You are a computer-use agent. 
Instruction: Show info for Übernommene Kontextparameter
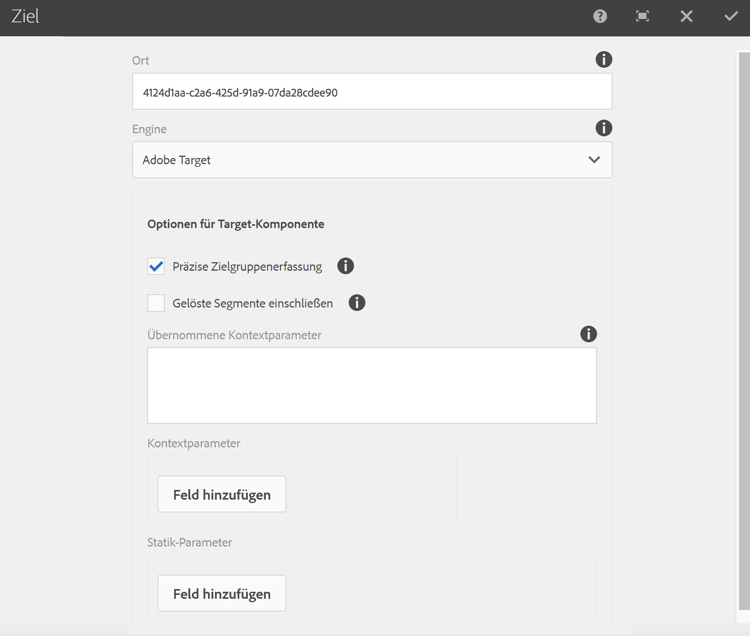click(589, 334)
